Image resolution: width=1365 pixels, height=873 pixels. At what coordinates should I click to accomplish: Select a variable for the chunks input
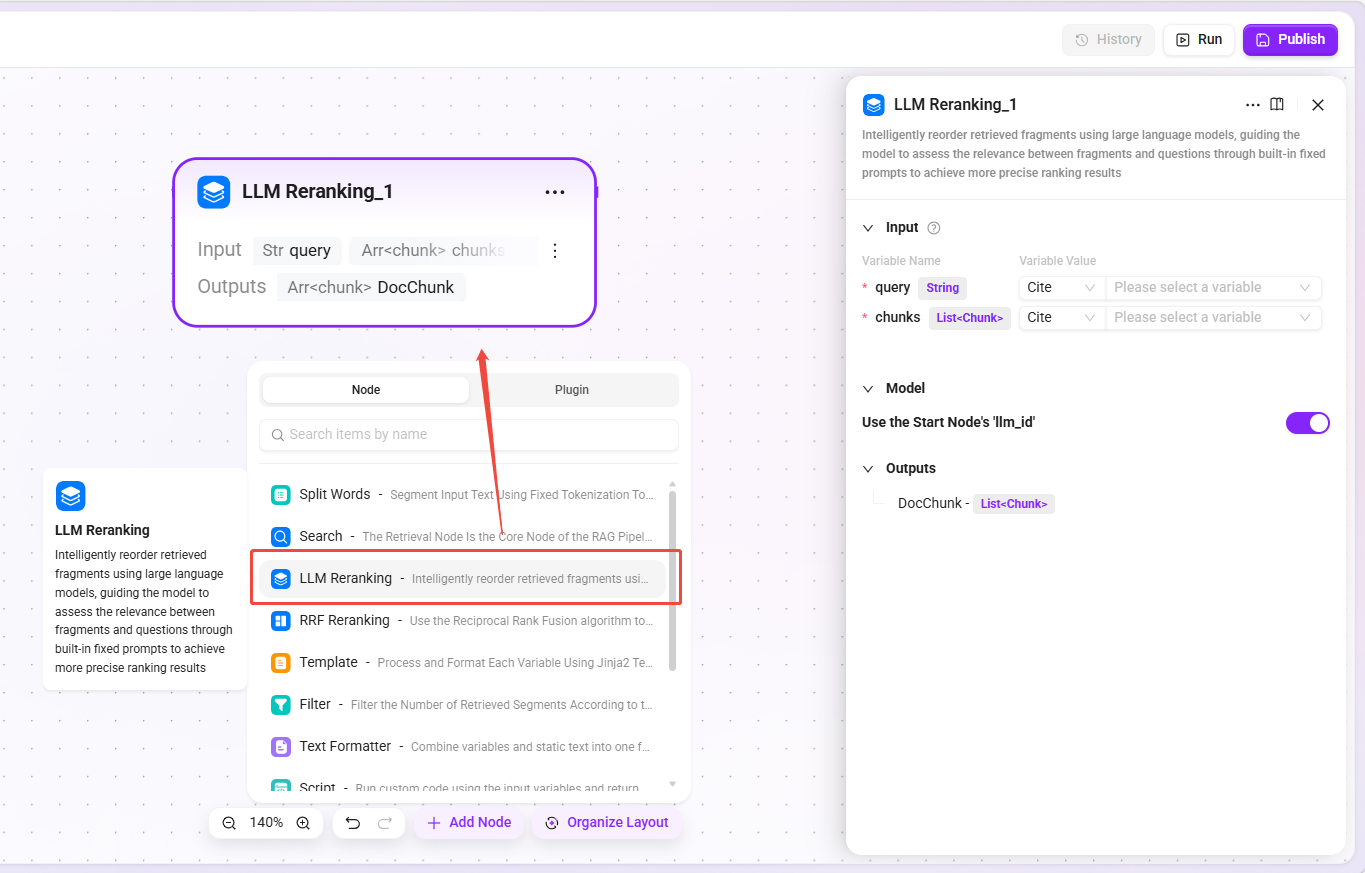click(x=1213, y=317)
